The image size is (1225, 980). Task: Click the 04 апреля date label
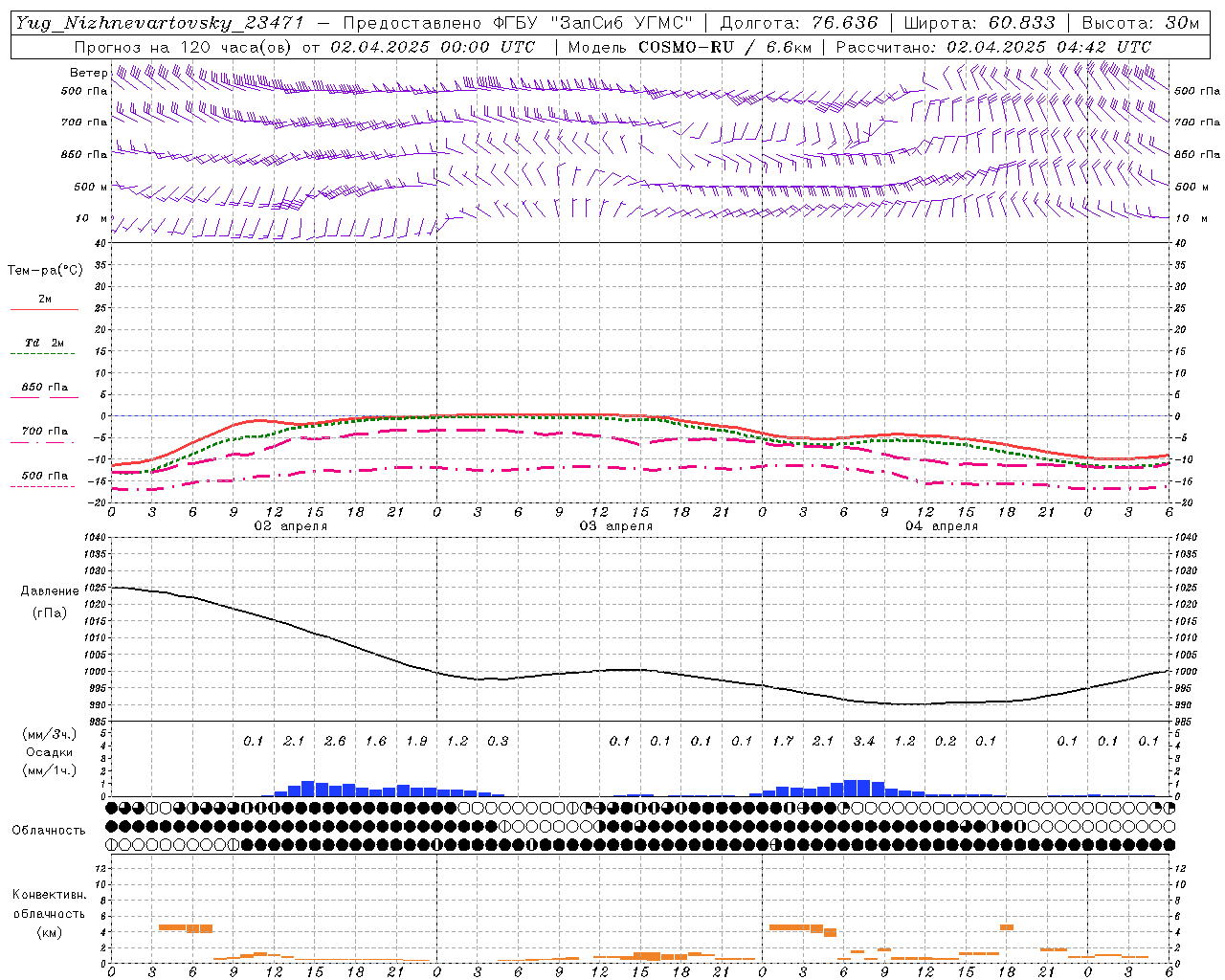point(941,526)
